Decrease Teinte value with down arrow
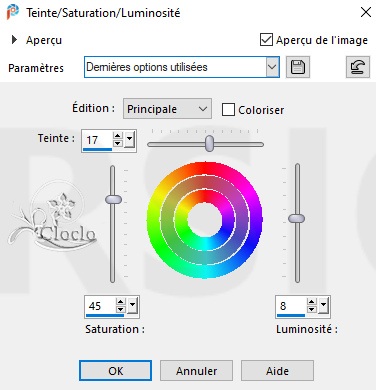Screen dimensions: 376x390 [118, 143]
